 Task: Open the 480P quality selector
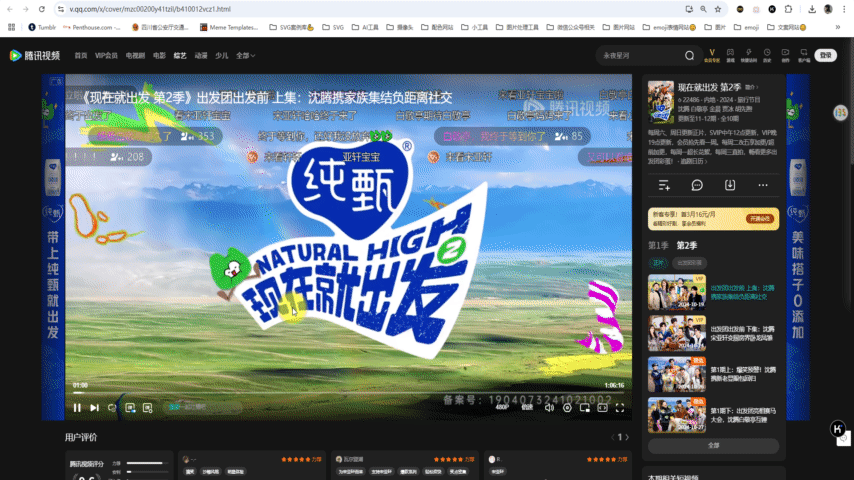click(502, 407)
